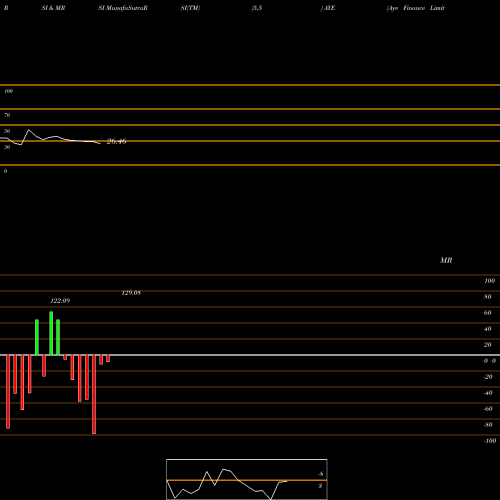Click the MR axis label 40
The image size is (500, 500).
(488, 329)
